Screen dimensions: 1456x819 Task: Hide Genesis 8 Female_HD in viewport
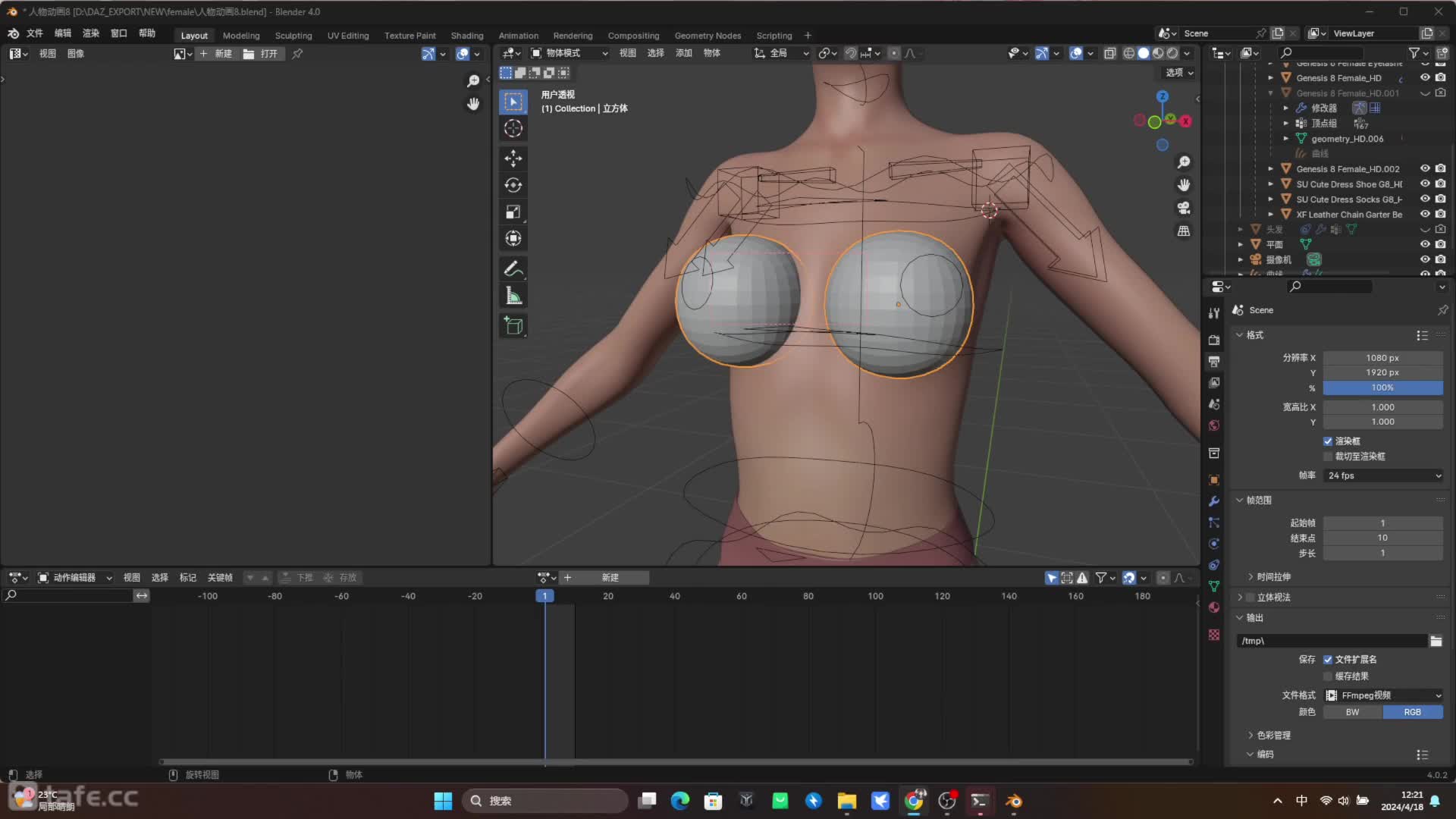click(x=1425, y=77)
